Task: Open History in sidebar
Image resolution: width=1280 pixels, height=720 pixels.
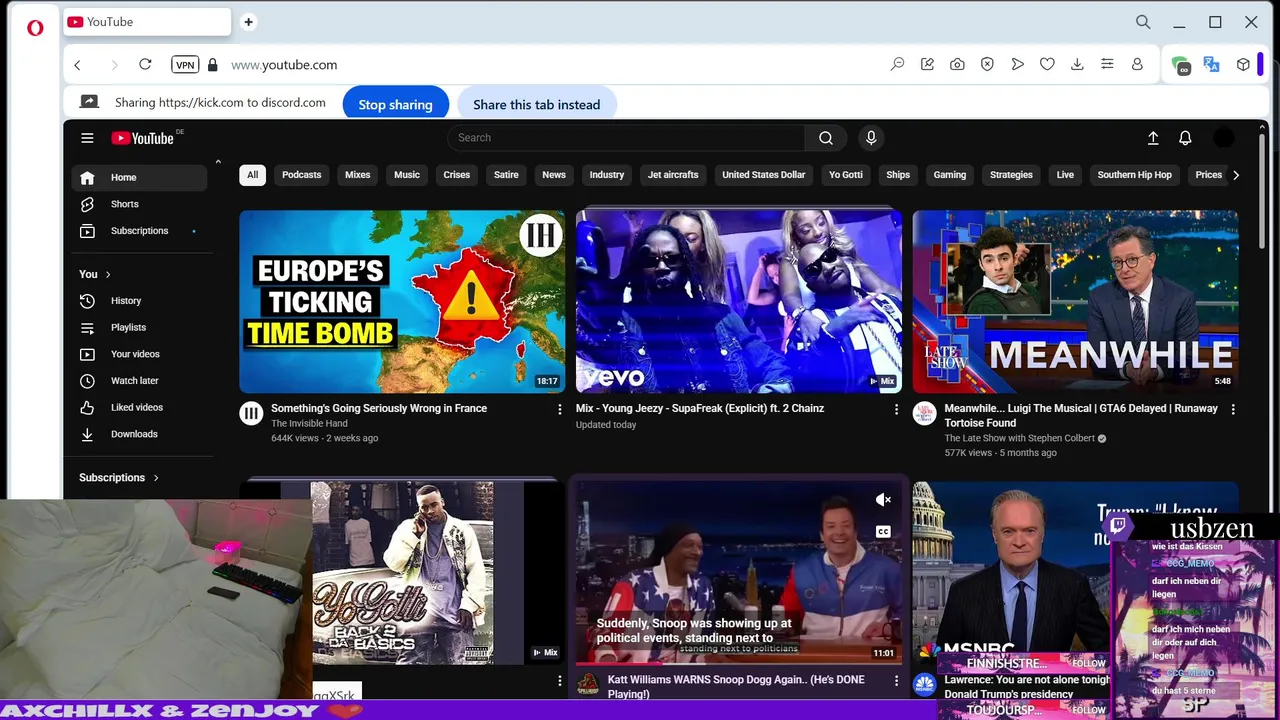Action: pyautogui.click(x=139, y=301)
